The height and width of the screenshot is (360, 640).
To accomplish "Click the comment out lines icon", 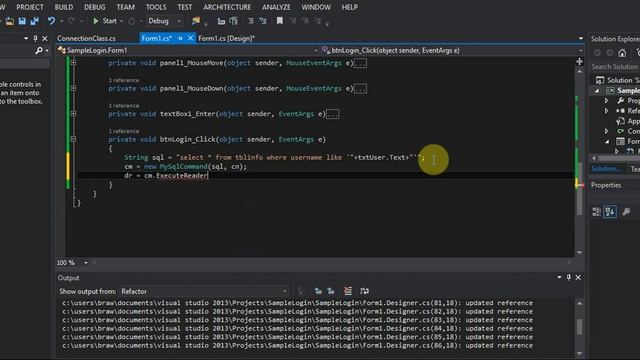I will click(251, 21).
